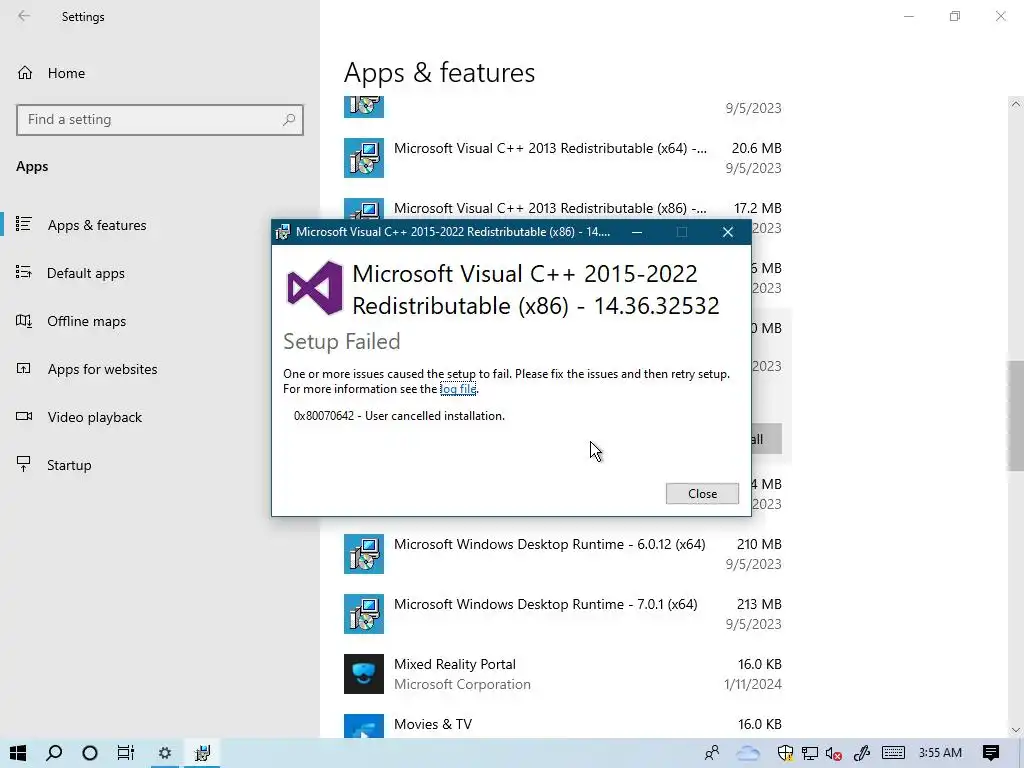1024x768 pixels.
Task: Click the Default apps icon in sidebar
Action: click(24, 272)
